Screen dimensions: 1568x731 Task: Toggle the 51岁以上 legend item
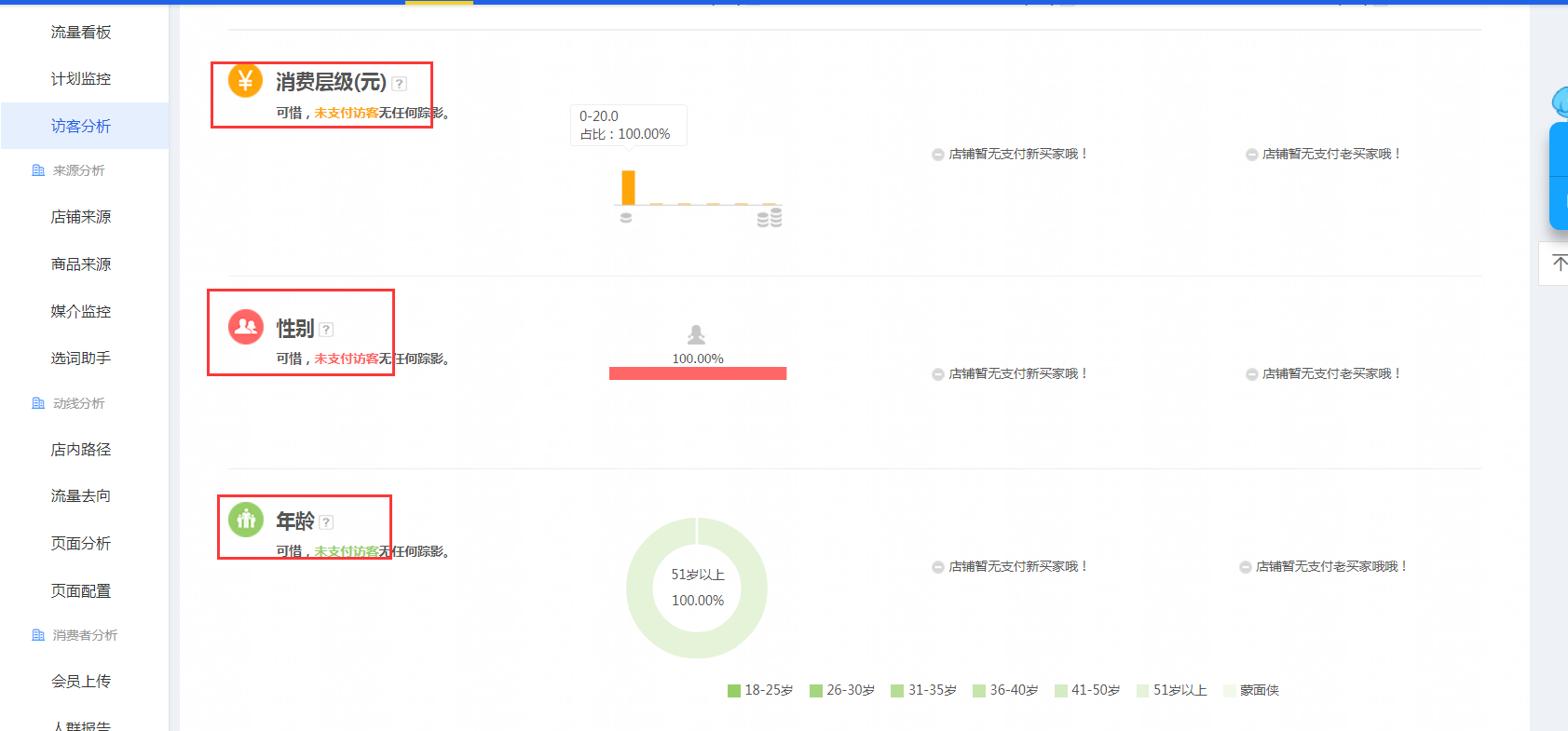click(1171, 690)
